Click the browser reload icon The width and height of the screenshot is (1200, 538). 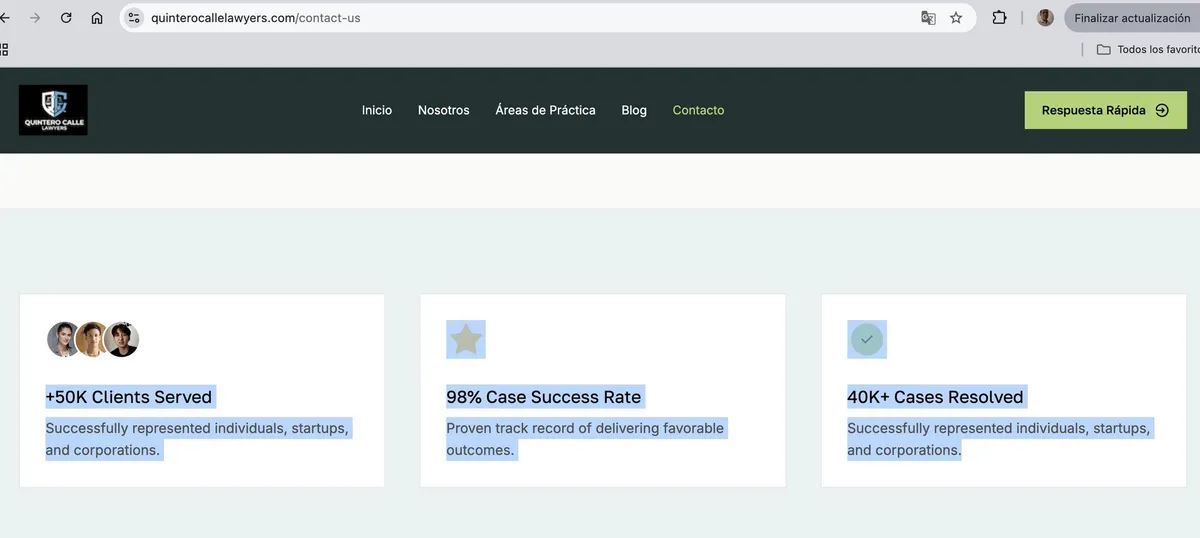(66, 18)
